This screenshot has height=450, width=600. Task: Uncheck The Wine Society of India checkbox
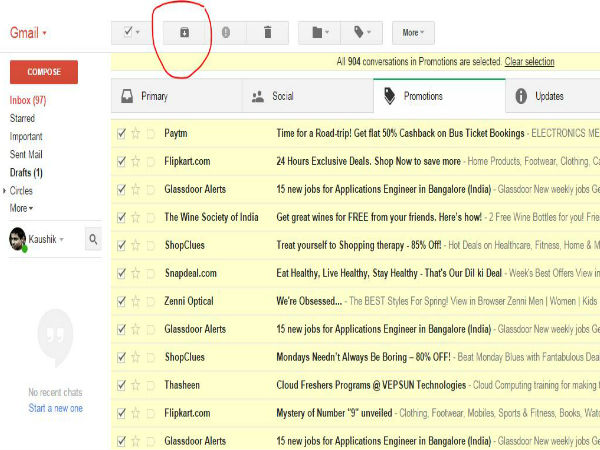tap(121, 217)
